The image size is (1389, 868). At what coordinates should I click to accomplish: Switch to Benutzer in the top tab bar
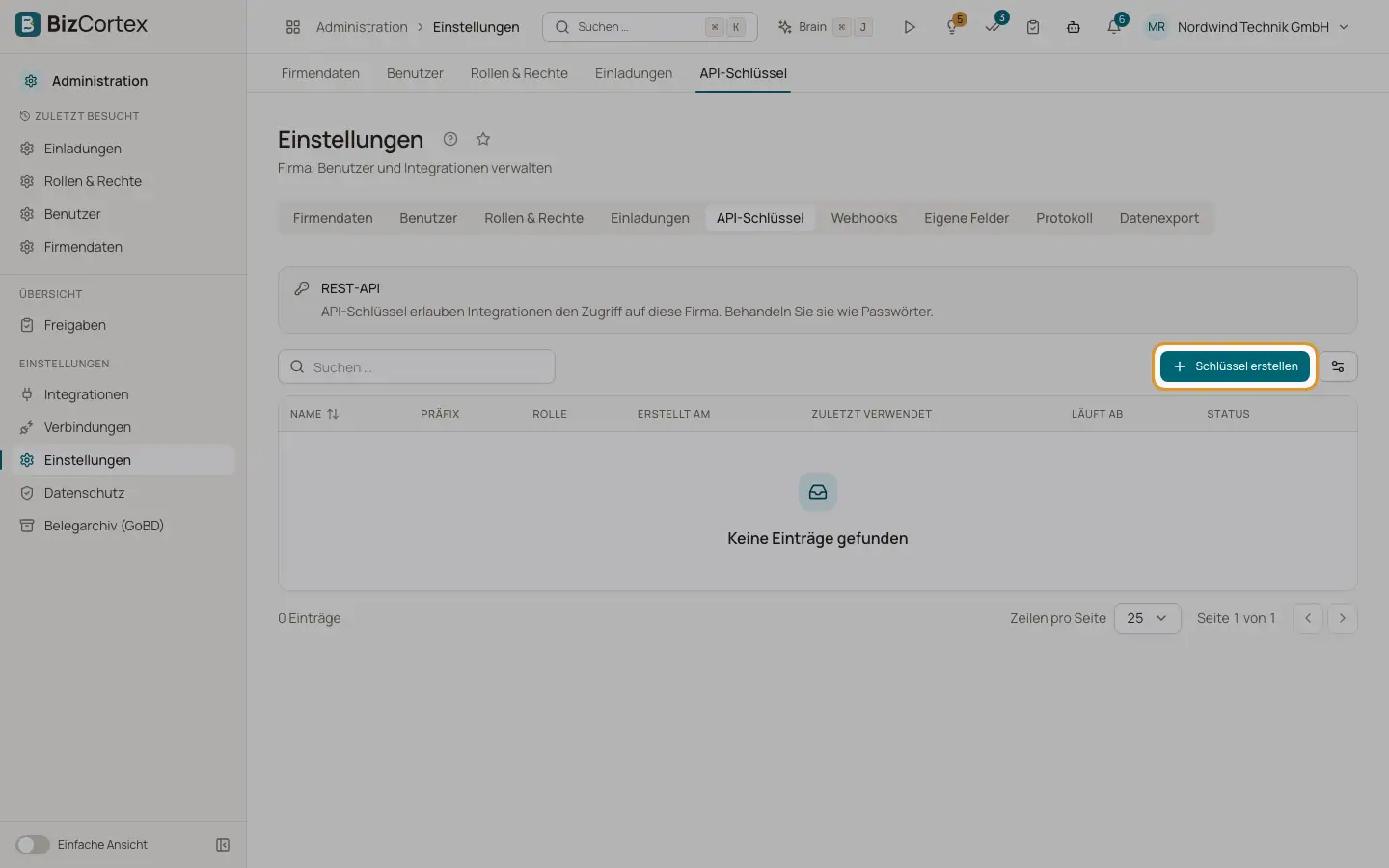pyautogui.click(x=415, y=73)
